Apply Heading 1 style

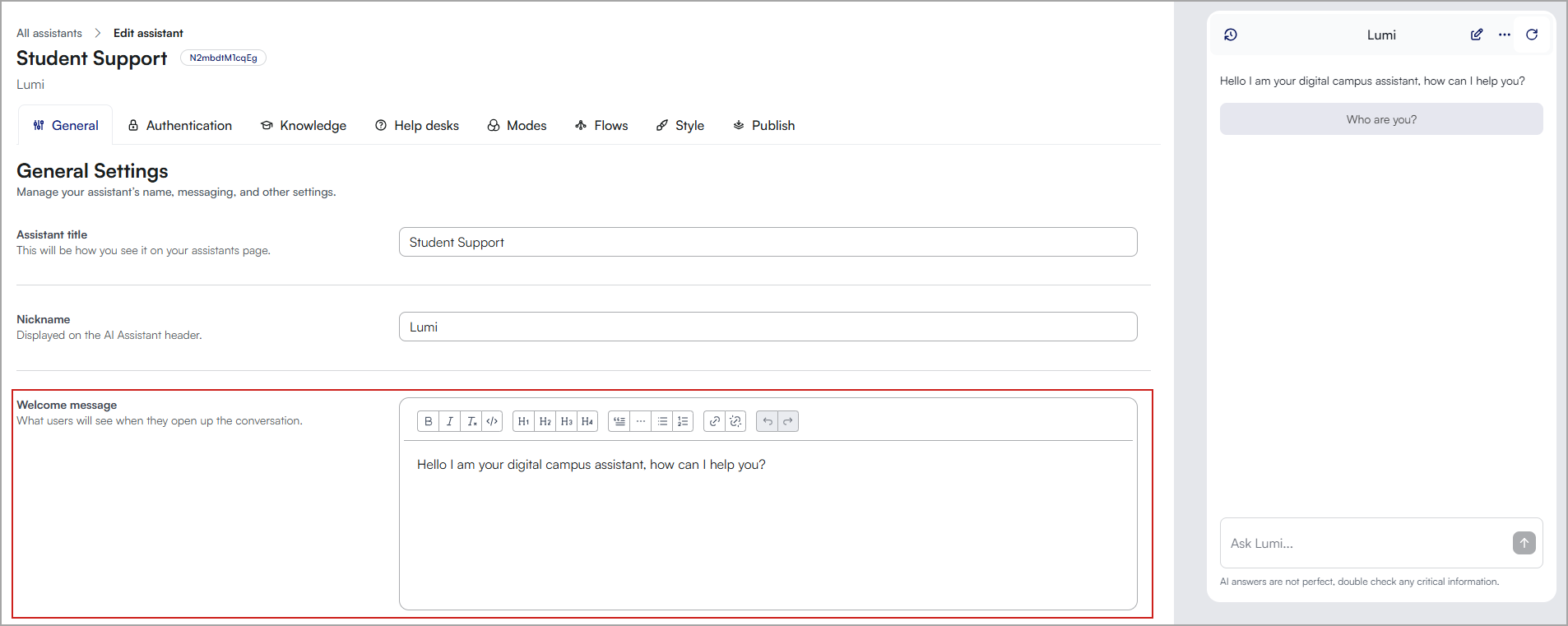[523, 421]
